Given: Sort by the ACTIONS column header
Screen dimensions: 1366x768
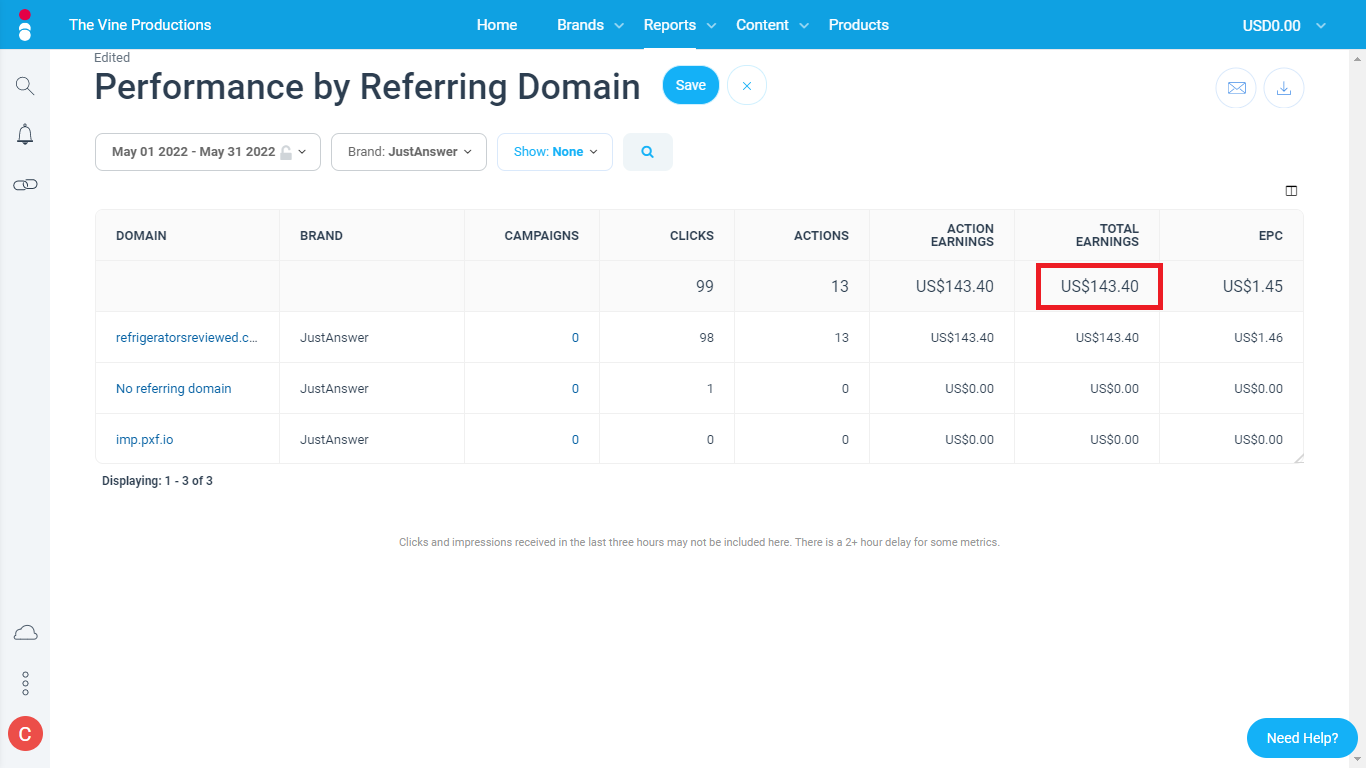Looking at the screenshot, I should 821,236.
